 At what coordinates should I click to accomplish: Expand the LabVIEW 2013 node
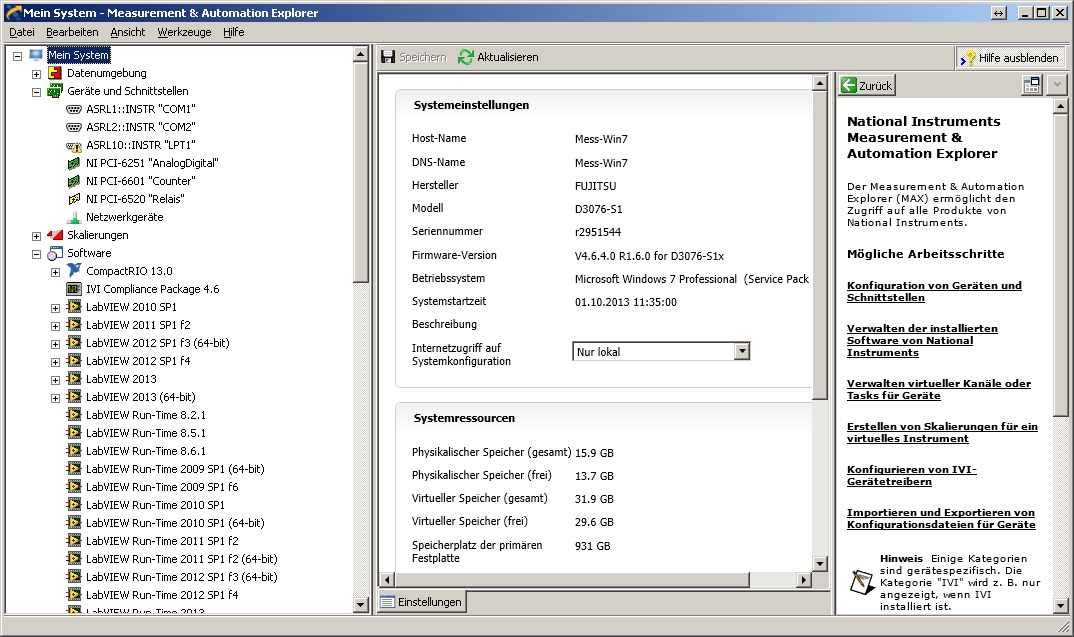pyautogui.click(x=55, y=380)
